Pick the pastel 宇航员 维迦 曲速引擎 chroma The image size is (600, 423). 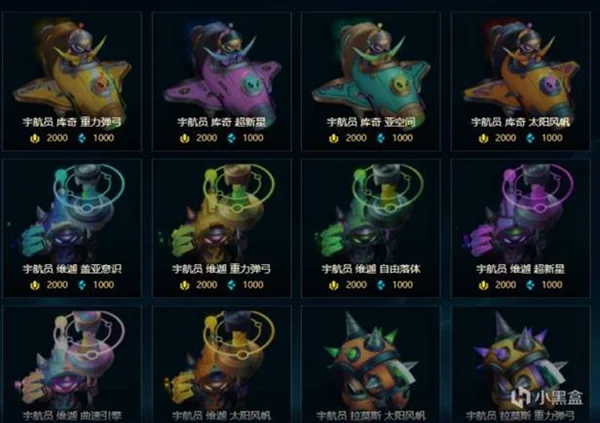click(72, 364)
